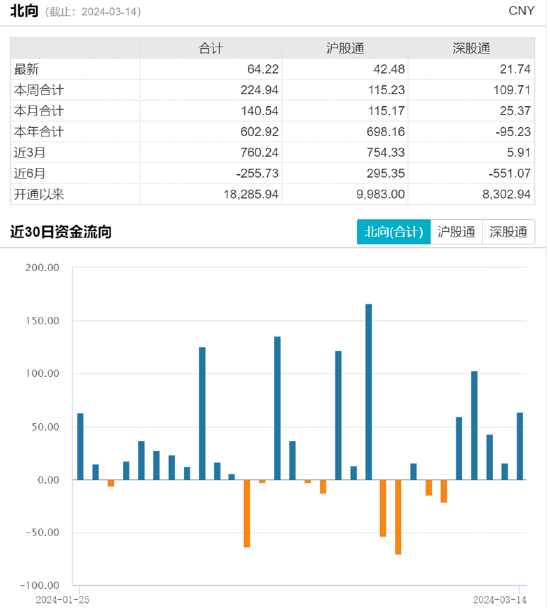Viewport: 550px width, 608px height.
Task: Click the value 42.48
Action: click(x=389, y=69)
